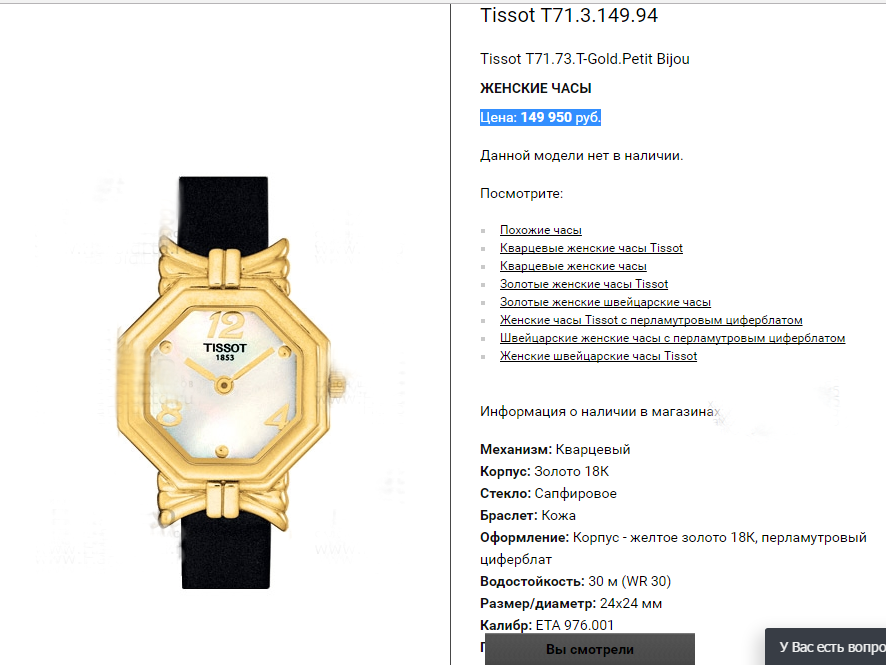Click the Tissot watch product image
The width and height of the screenshot is (886, 665).
pyautogui.click(x=224, y=383)
